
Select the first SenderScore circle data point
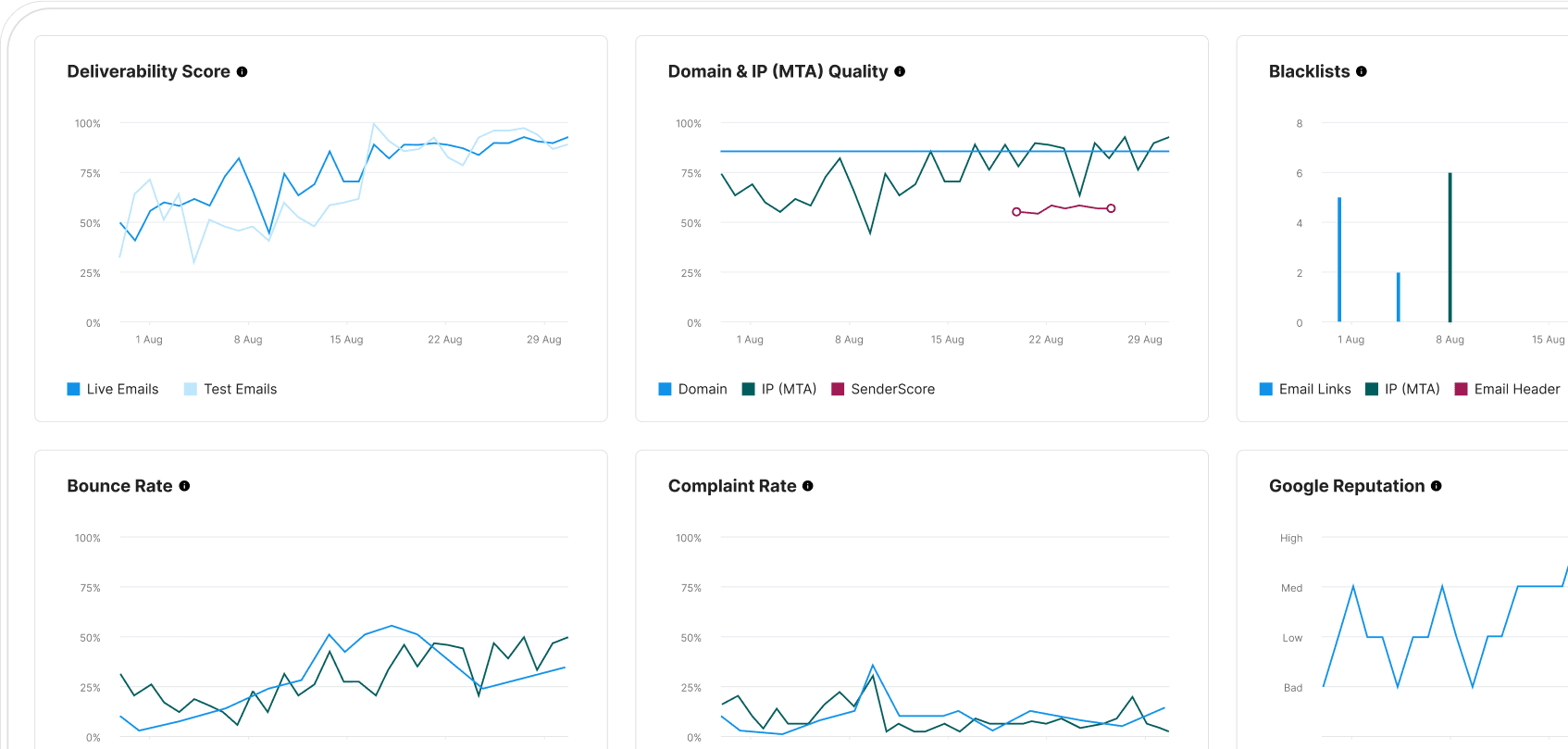(x=1016, y=212)
